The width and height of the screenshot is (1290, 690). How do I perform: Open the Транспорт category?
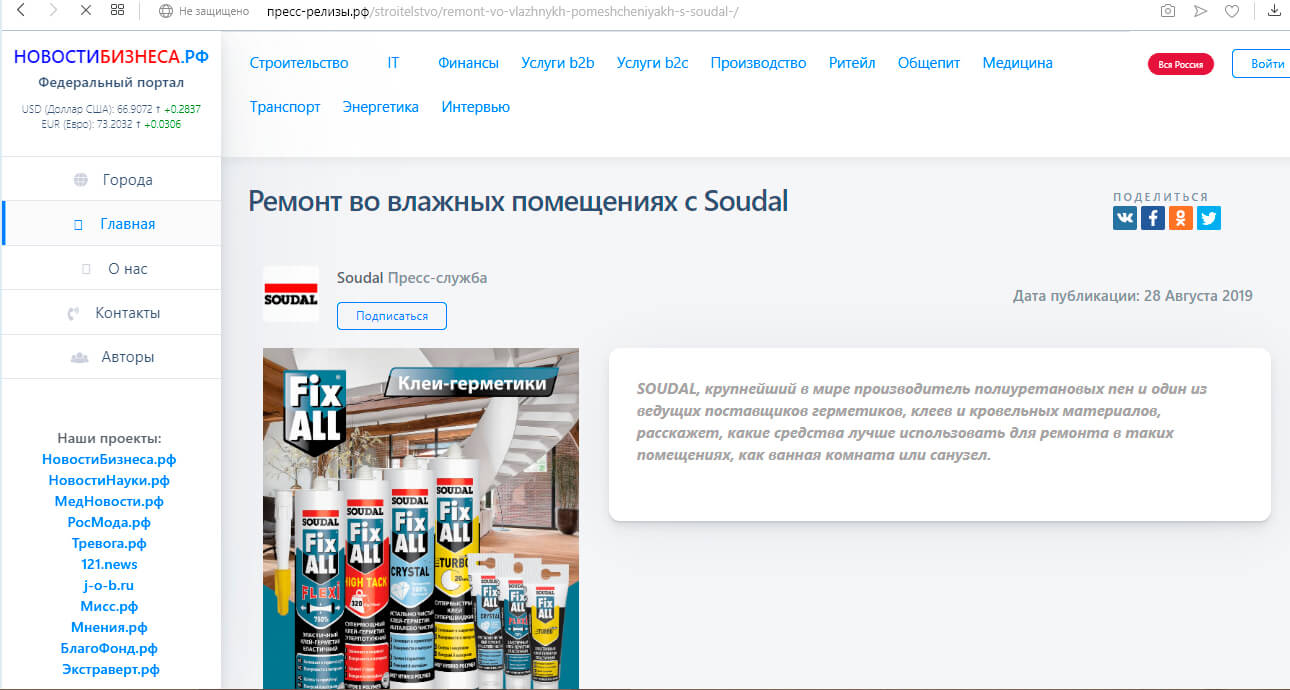click(285, 107)
